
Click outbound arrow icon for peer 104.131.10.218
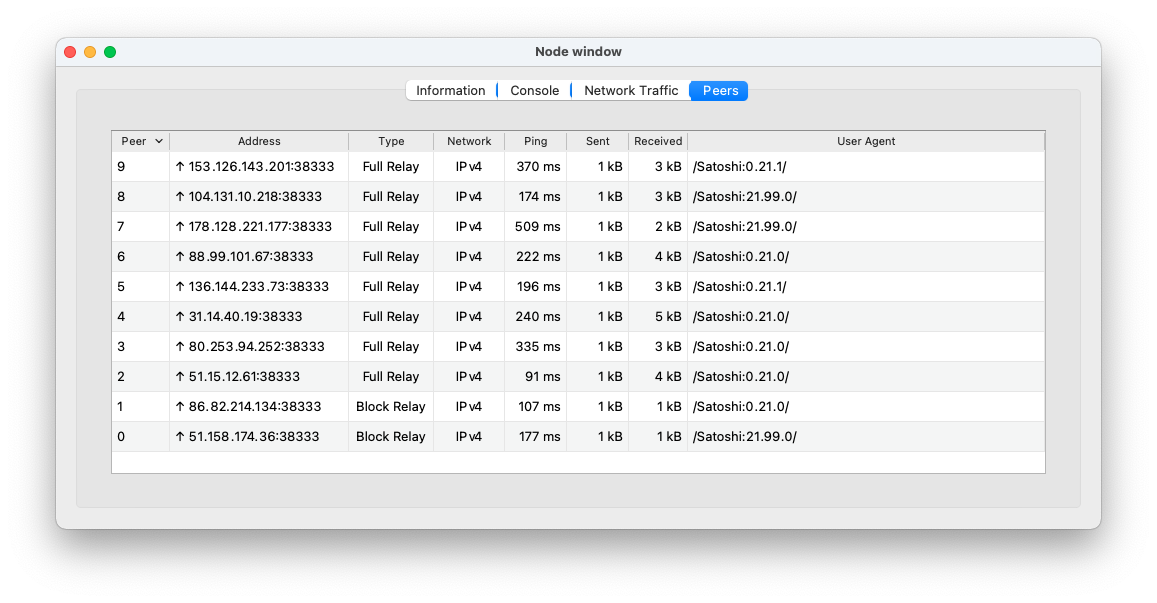pyautogui.click(x=180, y=197)
